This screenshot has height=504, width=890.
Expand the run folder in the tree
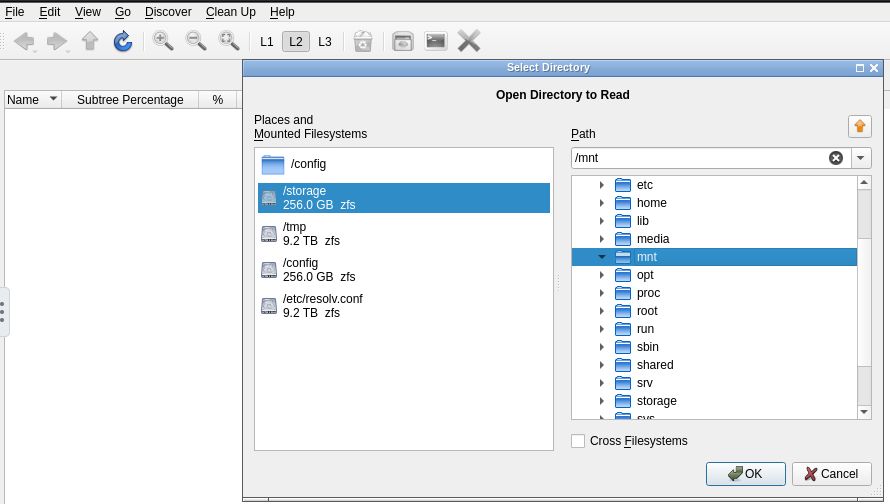(x=602, y=329)
